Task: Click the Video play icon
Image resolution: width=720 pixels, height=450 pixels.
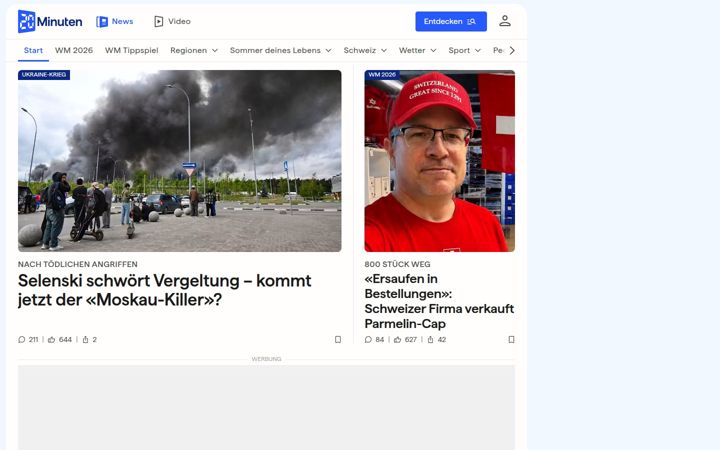Action: [158, 22]
